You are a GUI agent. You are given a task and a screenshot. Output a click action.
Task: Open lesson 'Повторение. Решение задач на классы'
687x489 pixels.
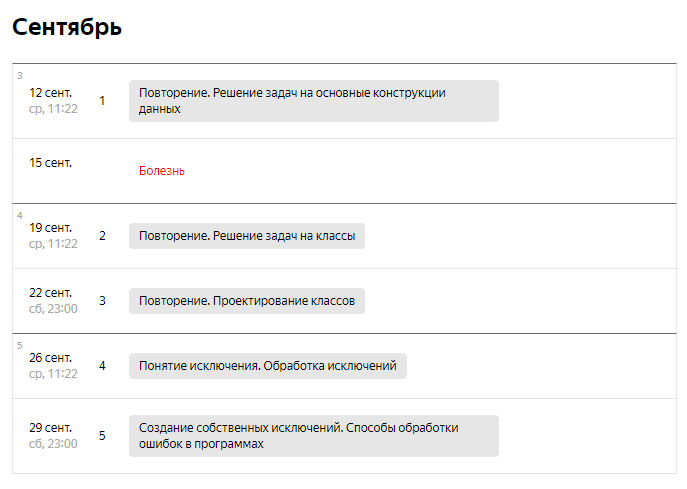tap(247, 236)
